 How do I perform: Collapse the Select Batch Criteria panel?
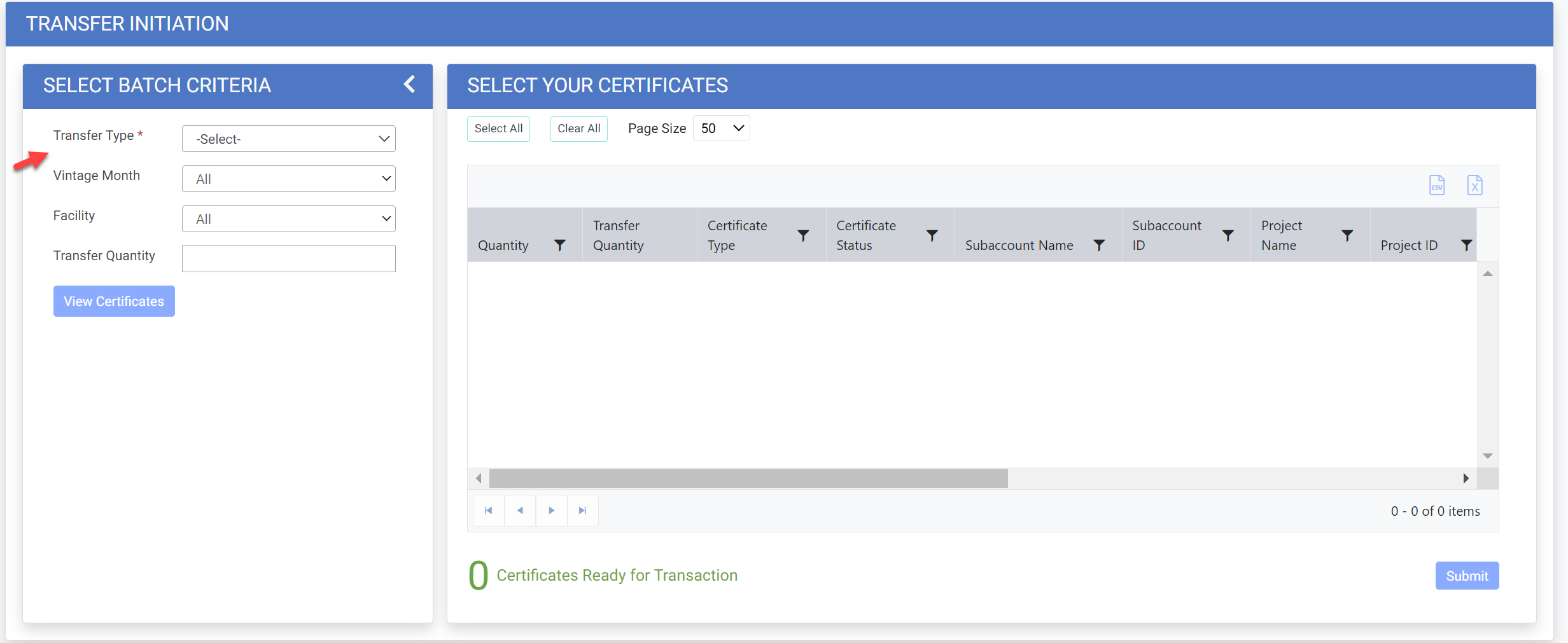click(x=410, y=85)
